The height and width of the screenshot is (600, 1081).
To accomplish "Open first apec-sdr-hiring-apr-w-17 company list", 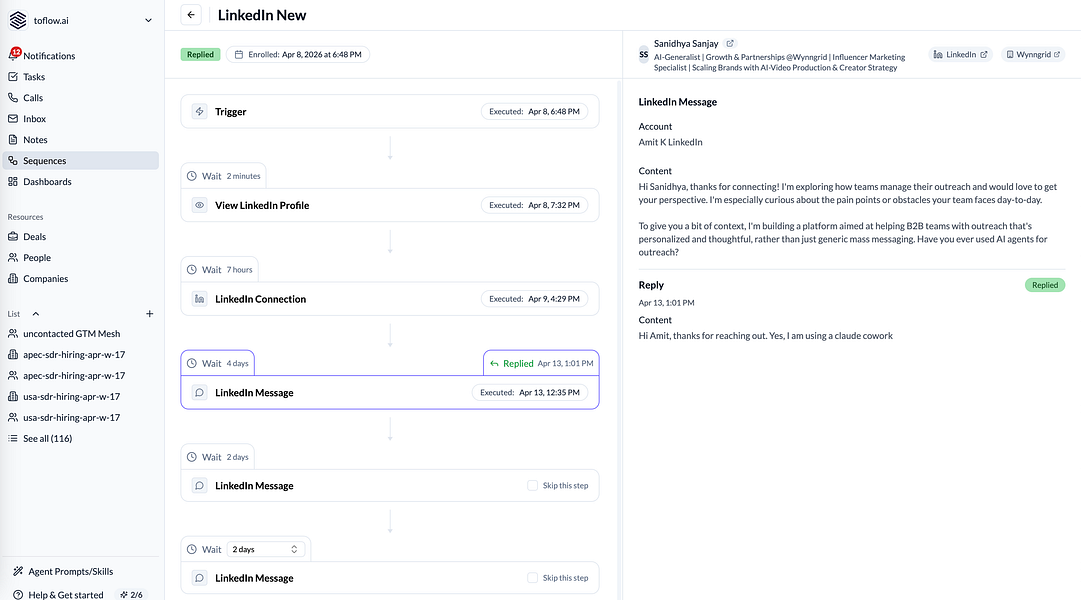I will tap(81, 354).
